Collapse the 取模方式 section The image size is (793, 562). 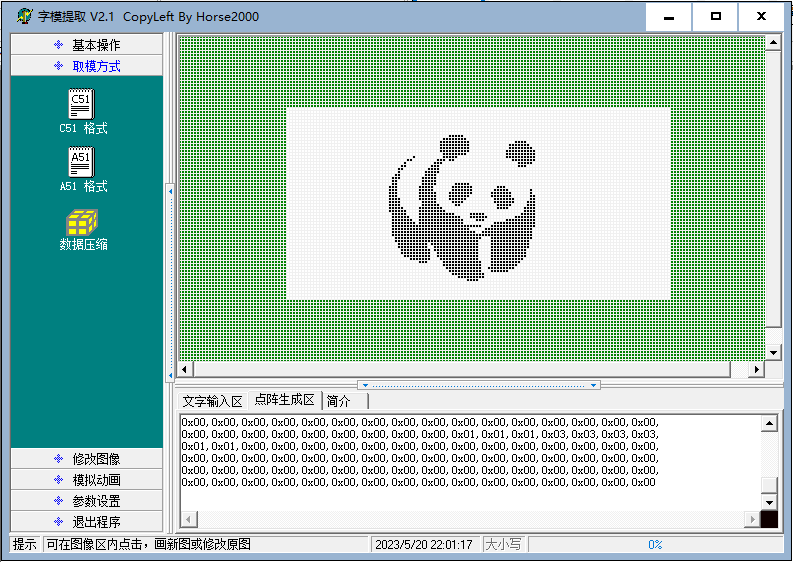pyautogui.click(x=86, y=66)
